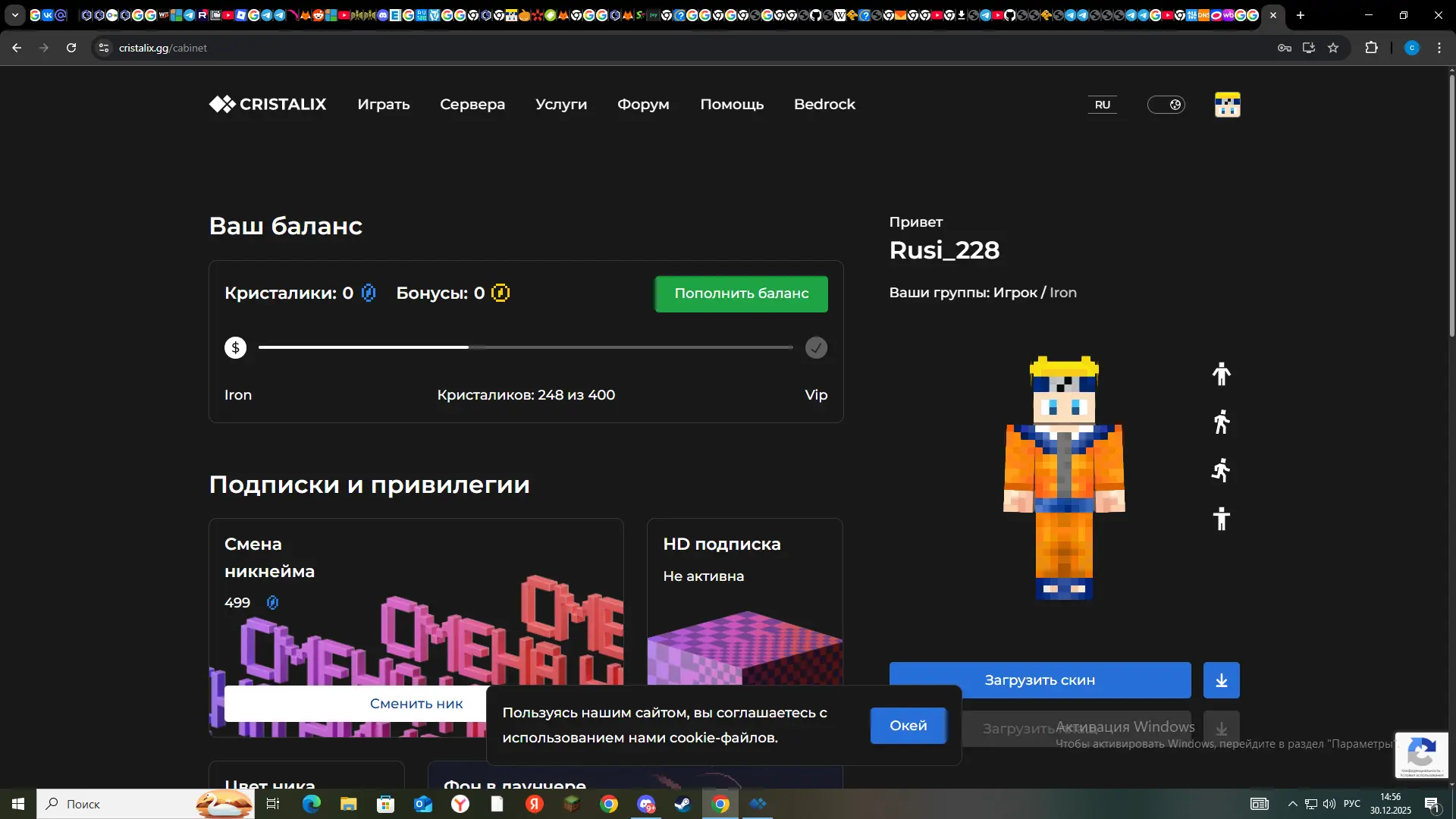Open the Cristalix launcher icon in the taskbar
The height and width of the screenshot is (819, 1456).
click(x=758, y=804)
